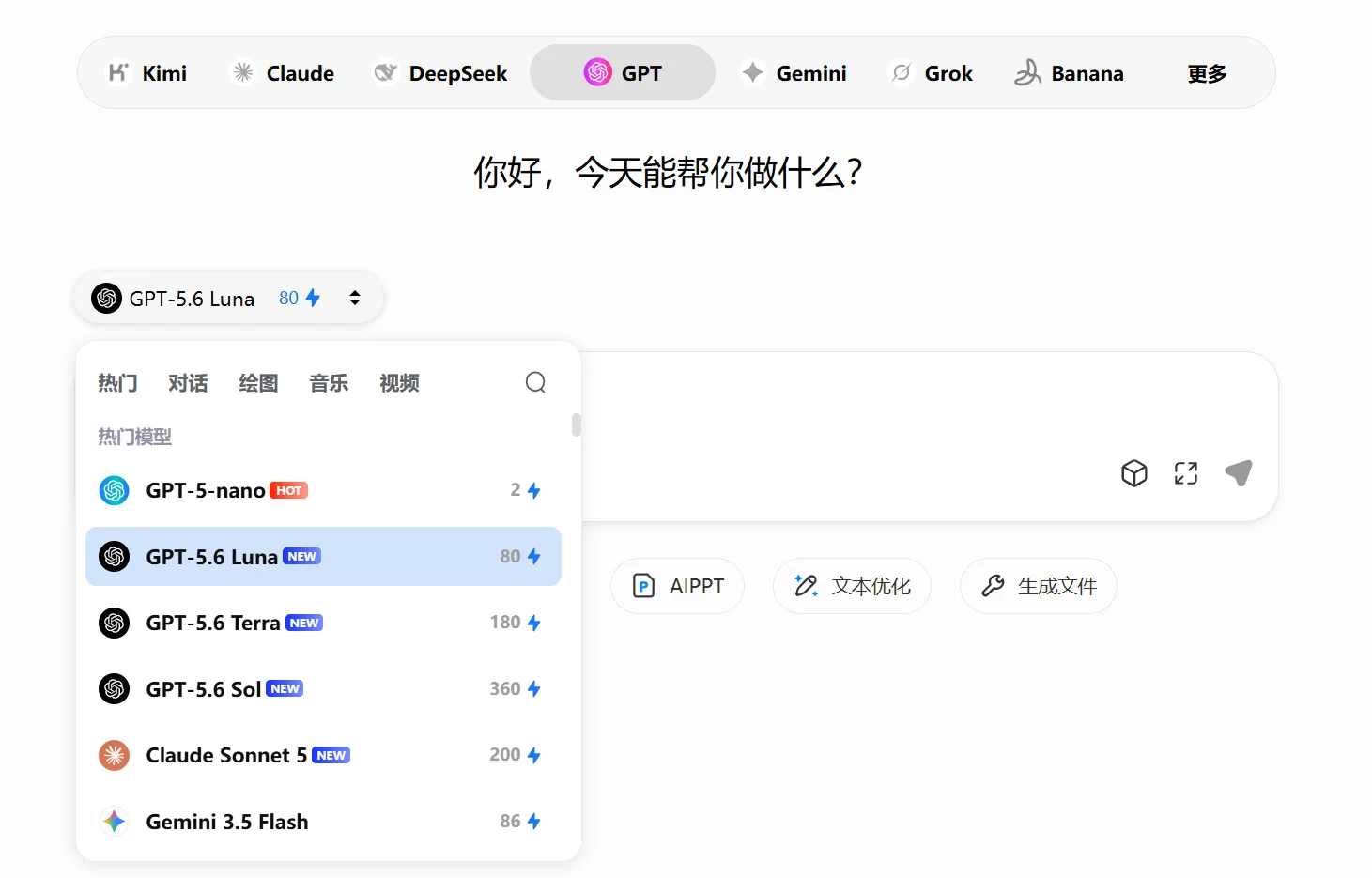Click the NEW badge on Claude Sonnet 5
The width and height of the screenshot is (1372, 878).
(331, 755)
